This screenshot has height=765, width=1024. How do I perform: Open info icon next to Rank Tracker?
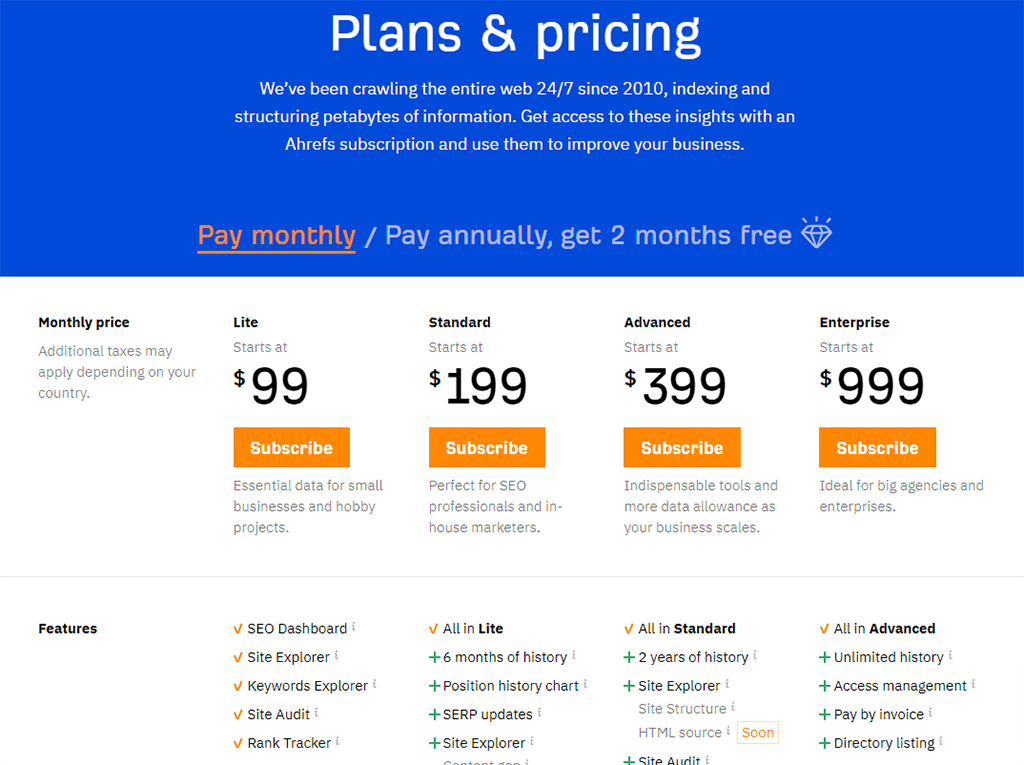tap(338, 741)
